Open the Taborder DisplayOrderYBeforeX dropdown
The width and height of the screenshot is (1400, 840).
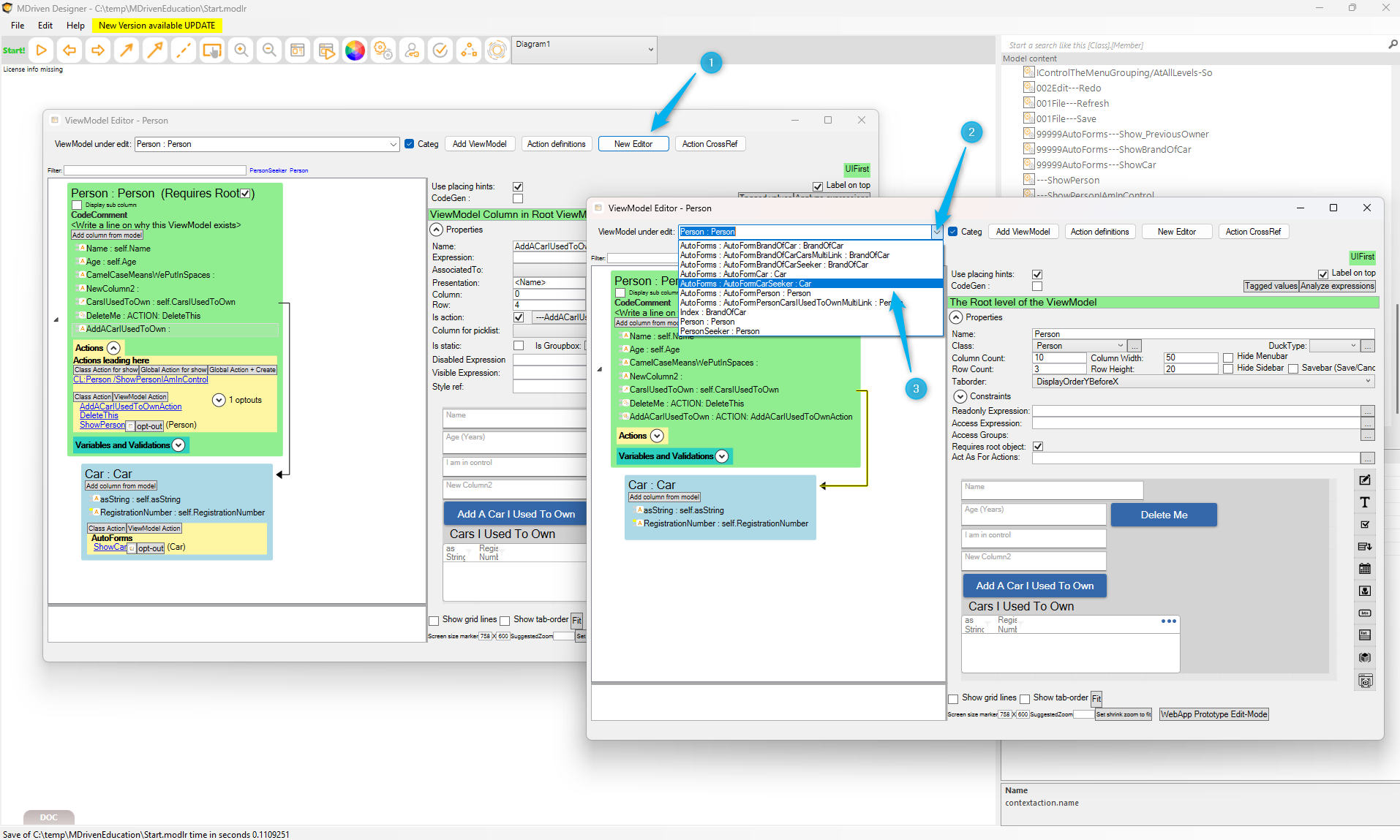(x=1368, y=382)
